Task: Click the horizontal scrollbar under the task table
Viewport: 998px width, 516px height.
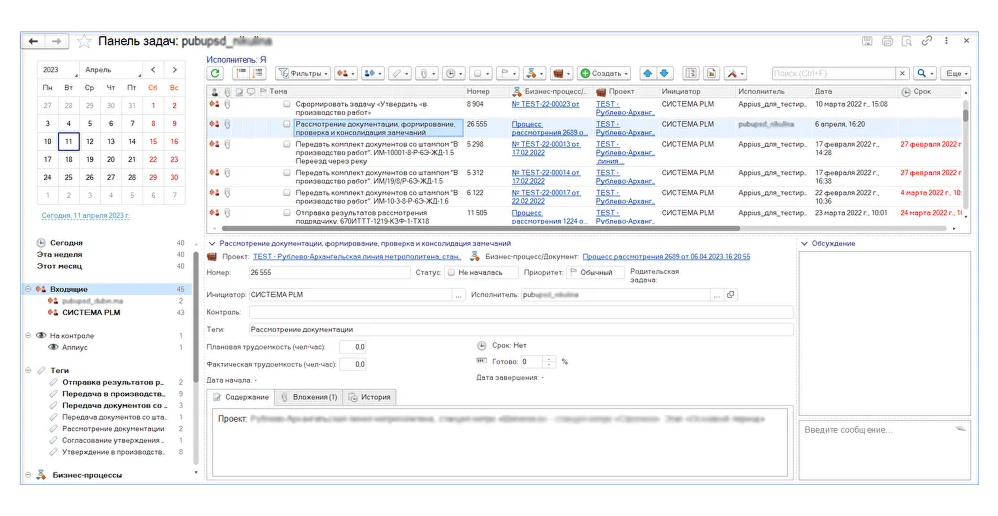Action: pos(481,228)
